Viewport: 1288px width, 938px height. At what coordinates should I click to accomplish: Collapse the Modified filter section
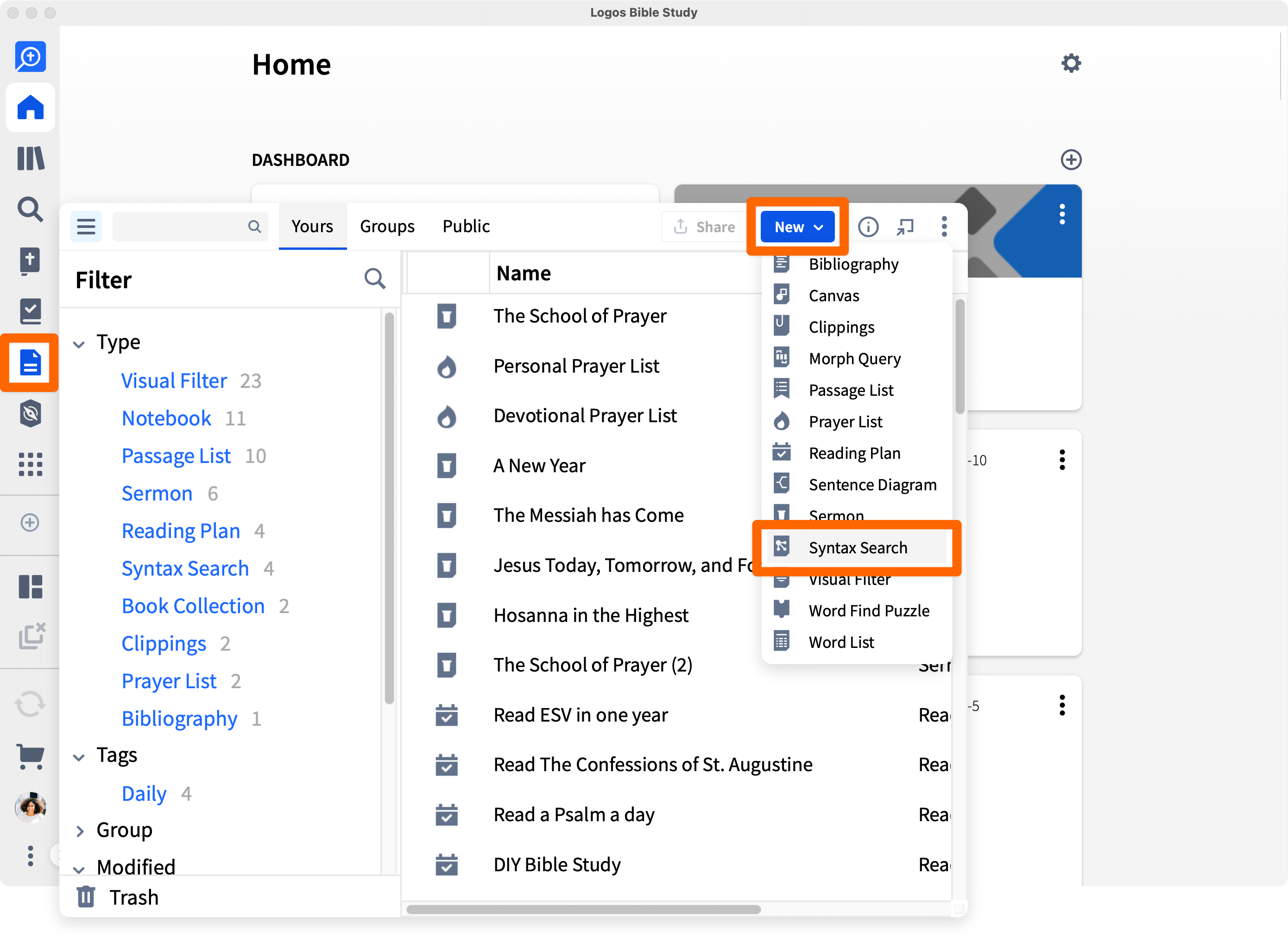(x=79, y=870)
